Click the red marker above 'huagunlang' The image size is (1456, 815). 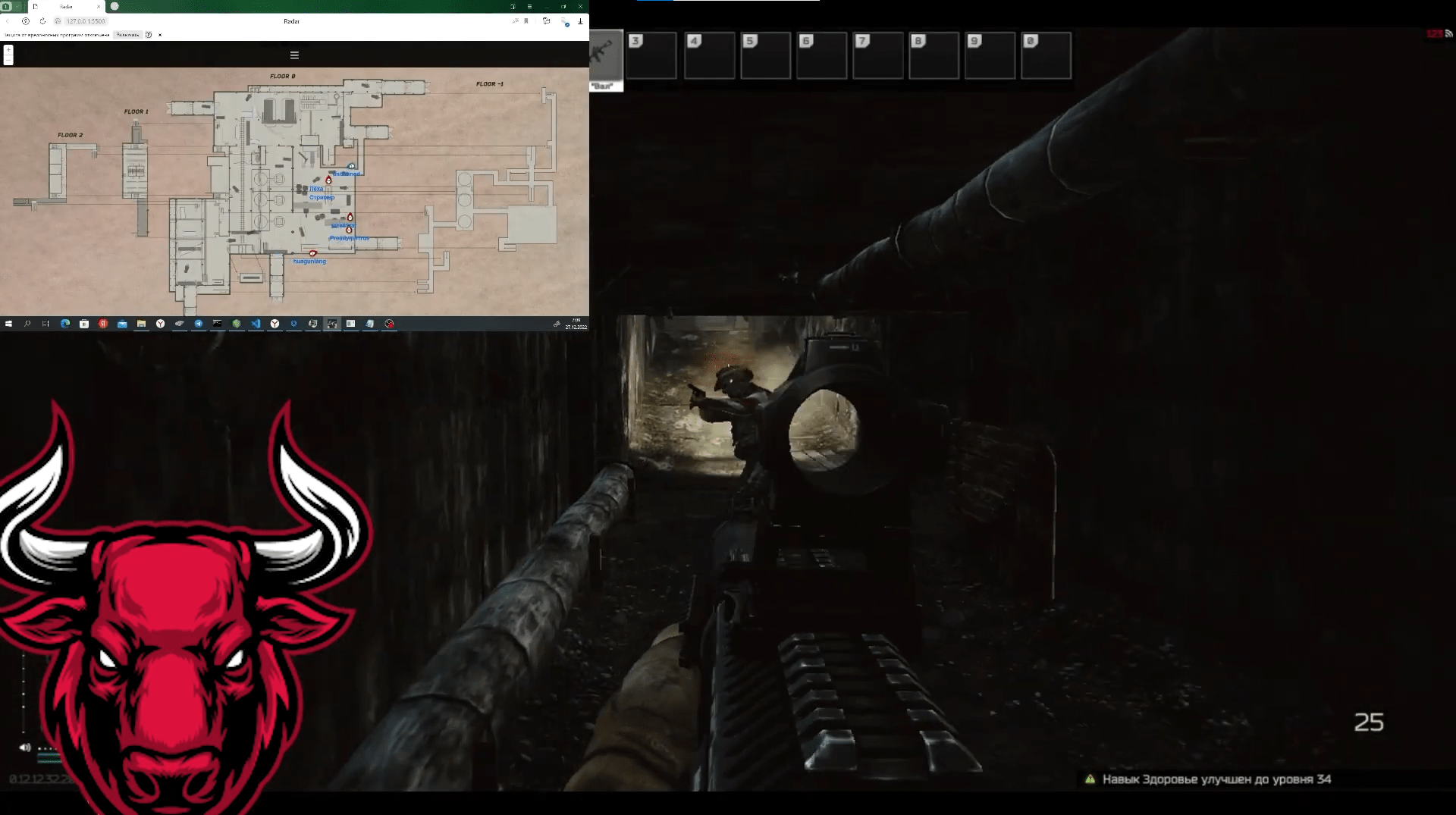click(312, 253)
